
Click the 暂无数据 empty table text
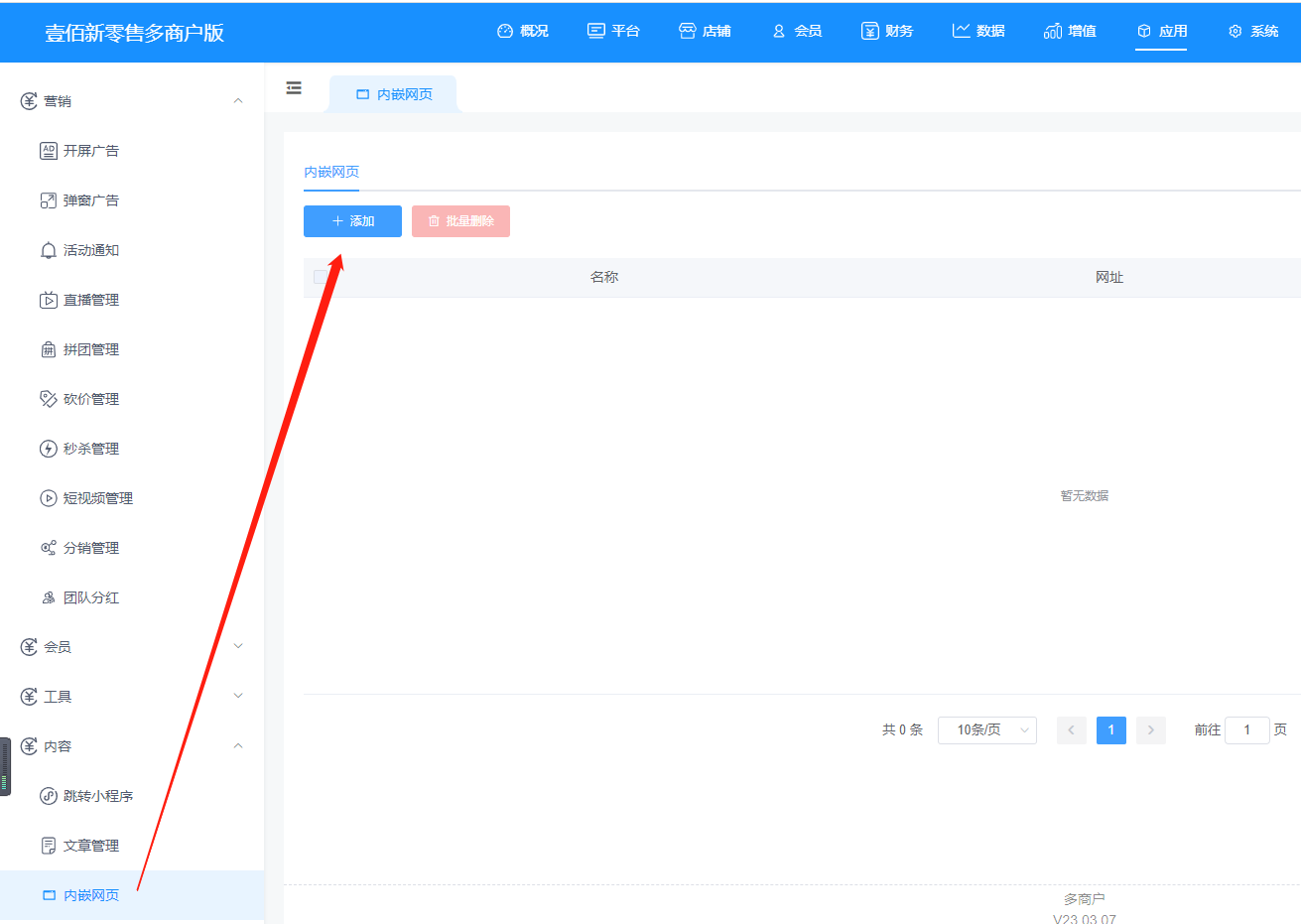click(x=1085, y=495)
